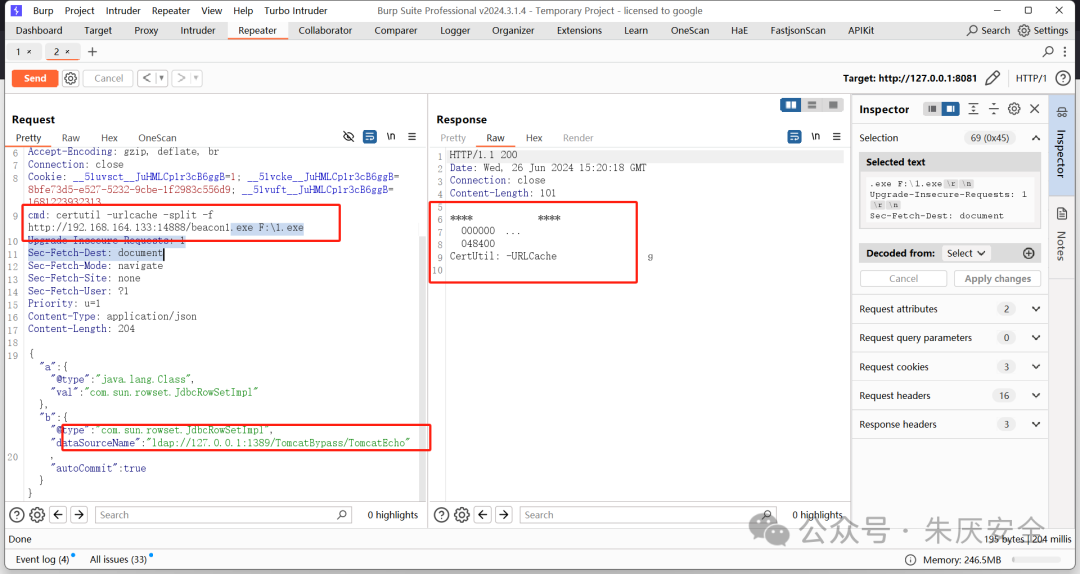The width and height of the screenshot is (1080, 574).
Task: Open response pane hamburger menu
Action: (836, 136)
